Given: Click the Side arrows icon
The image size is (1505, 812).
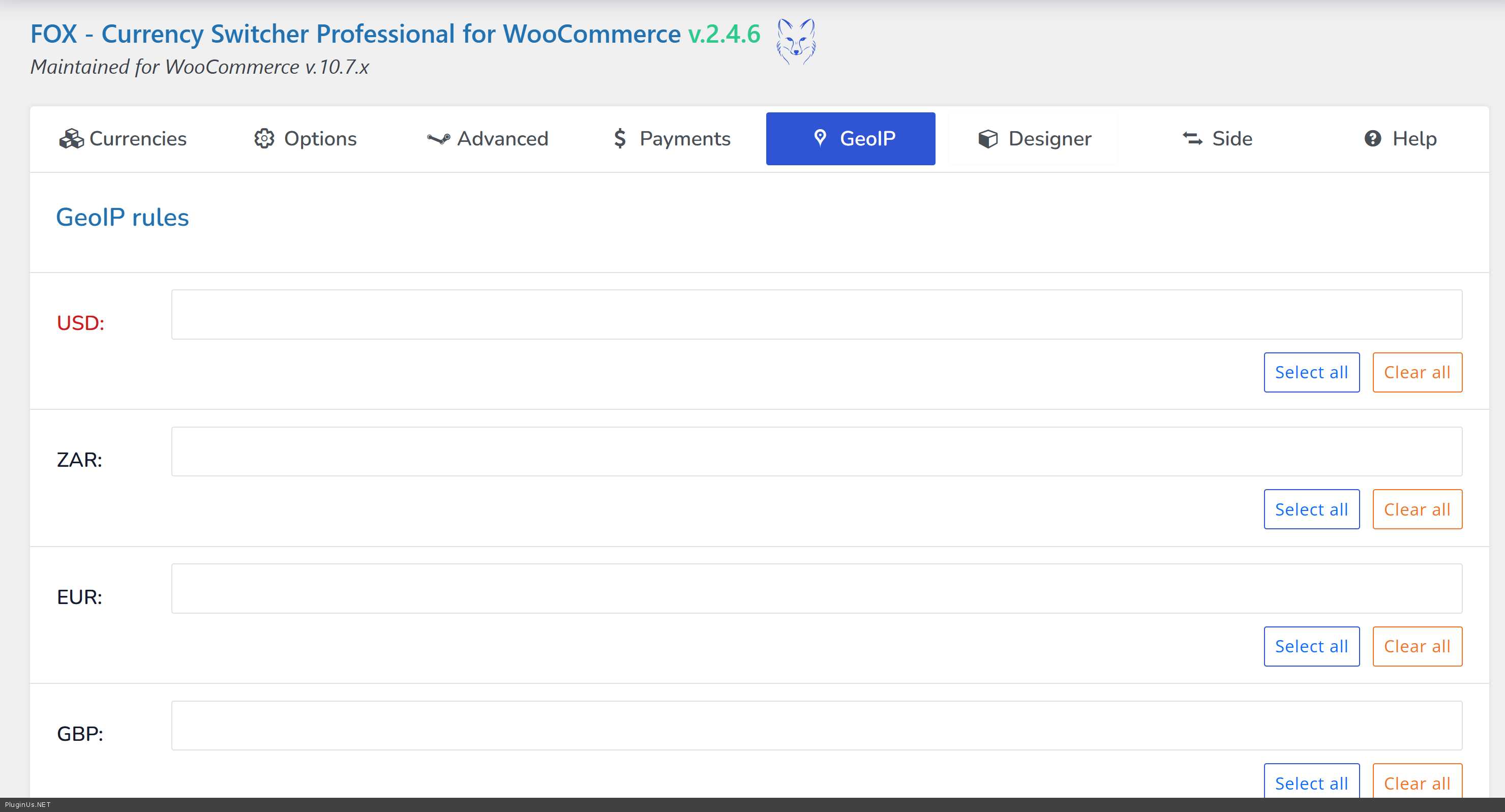Looking at the screenshot, I should (1192, 139).
